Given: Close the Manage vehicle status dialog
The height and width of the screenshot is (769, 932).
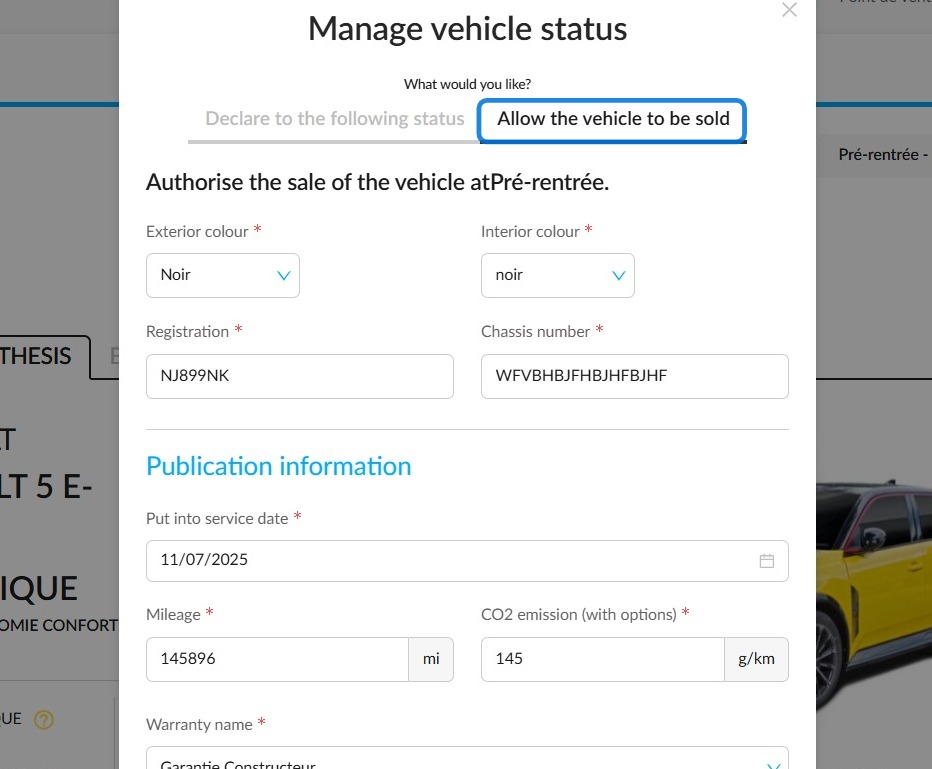Looking at the screenshot, I should tap(789, 10).
